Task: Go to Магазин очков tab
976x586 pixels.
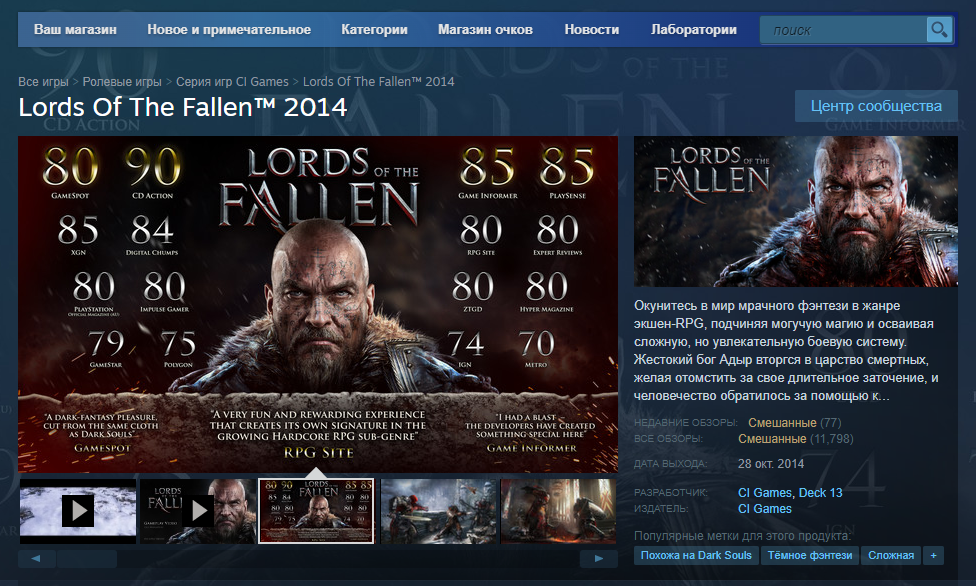Action: pyautogui.click(x=486, y=30)
